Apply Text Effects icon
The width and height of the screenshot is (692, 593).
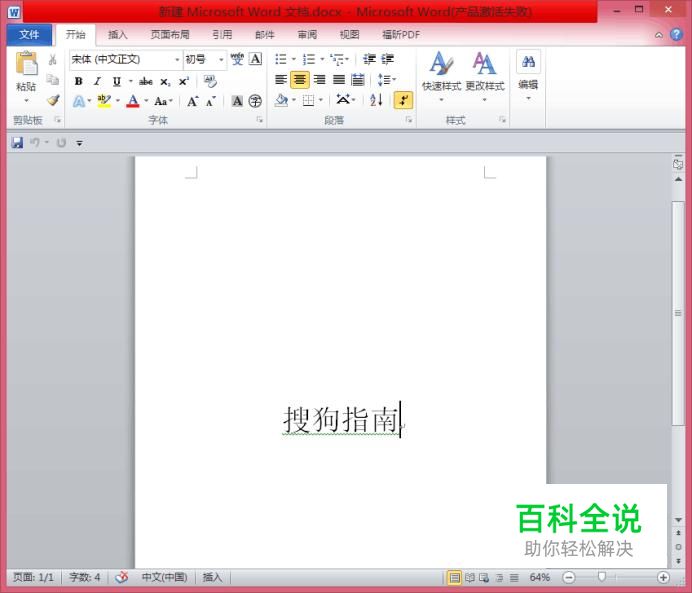pos(79,101)
